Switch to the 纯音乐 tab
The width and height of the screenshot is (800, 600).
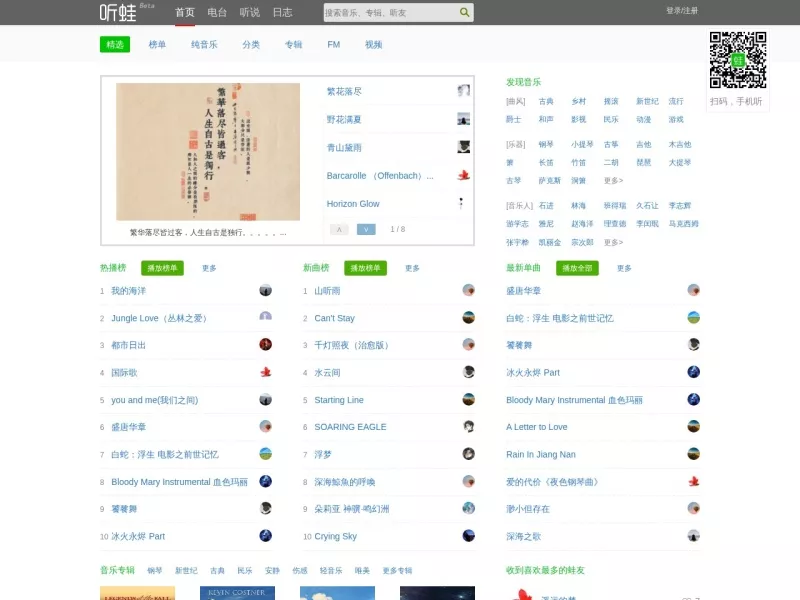[204, 44]
